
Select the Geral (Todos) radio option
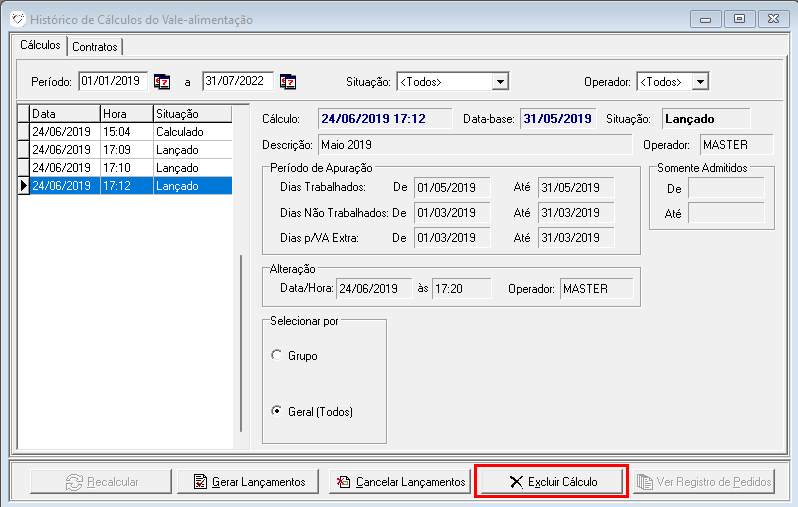coord(277,412)
